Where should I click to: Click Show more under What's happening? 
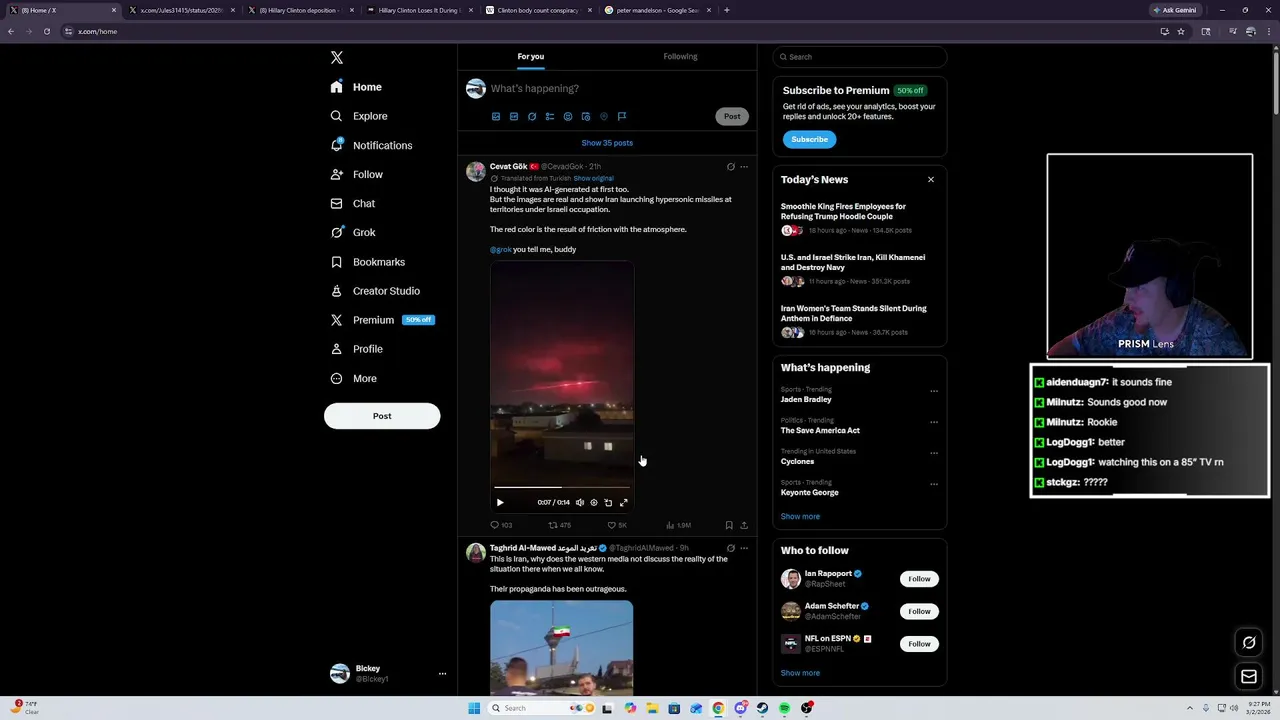point(800,517)
